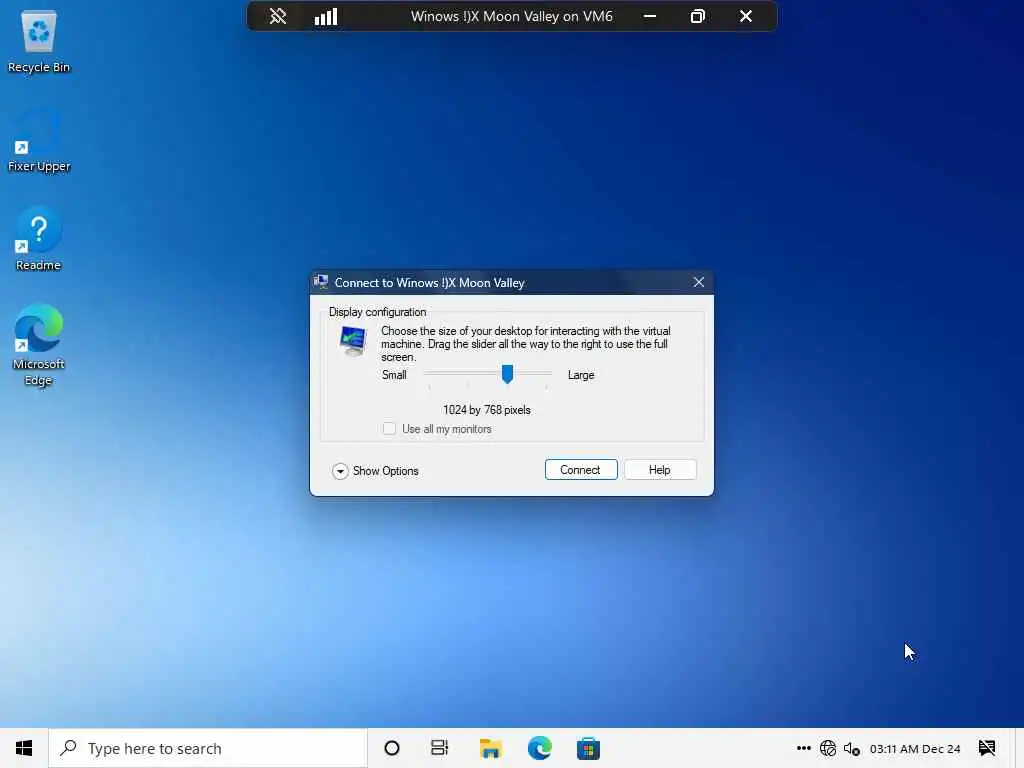1024x768 pixels.
Task: Click the volume speaker tray icon
Action: pyautogui.click(x=851, y=748)
